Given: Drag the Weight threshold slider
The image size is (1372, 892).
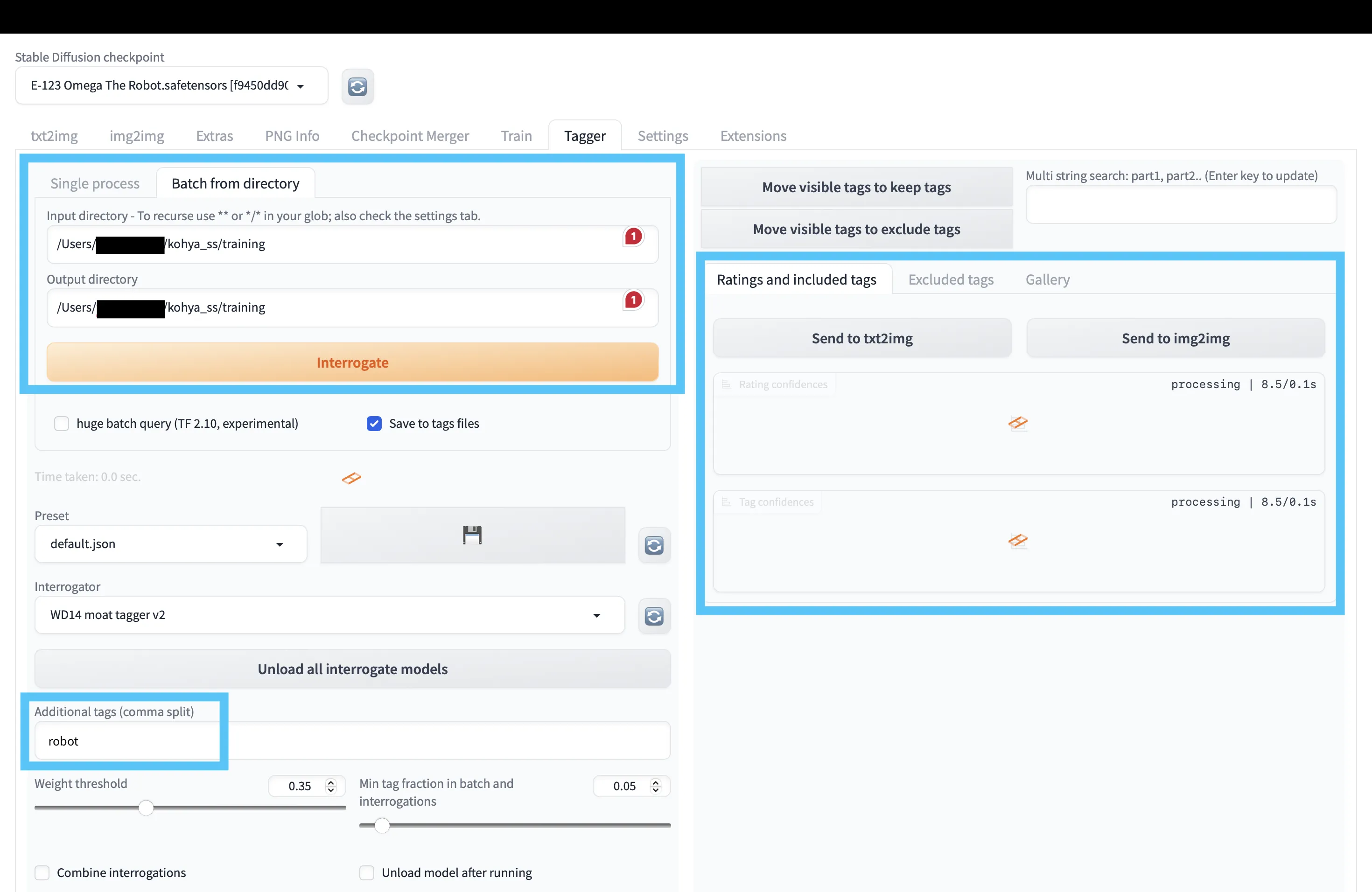Looking at the screenshot, I should point(147,807).
